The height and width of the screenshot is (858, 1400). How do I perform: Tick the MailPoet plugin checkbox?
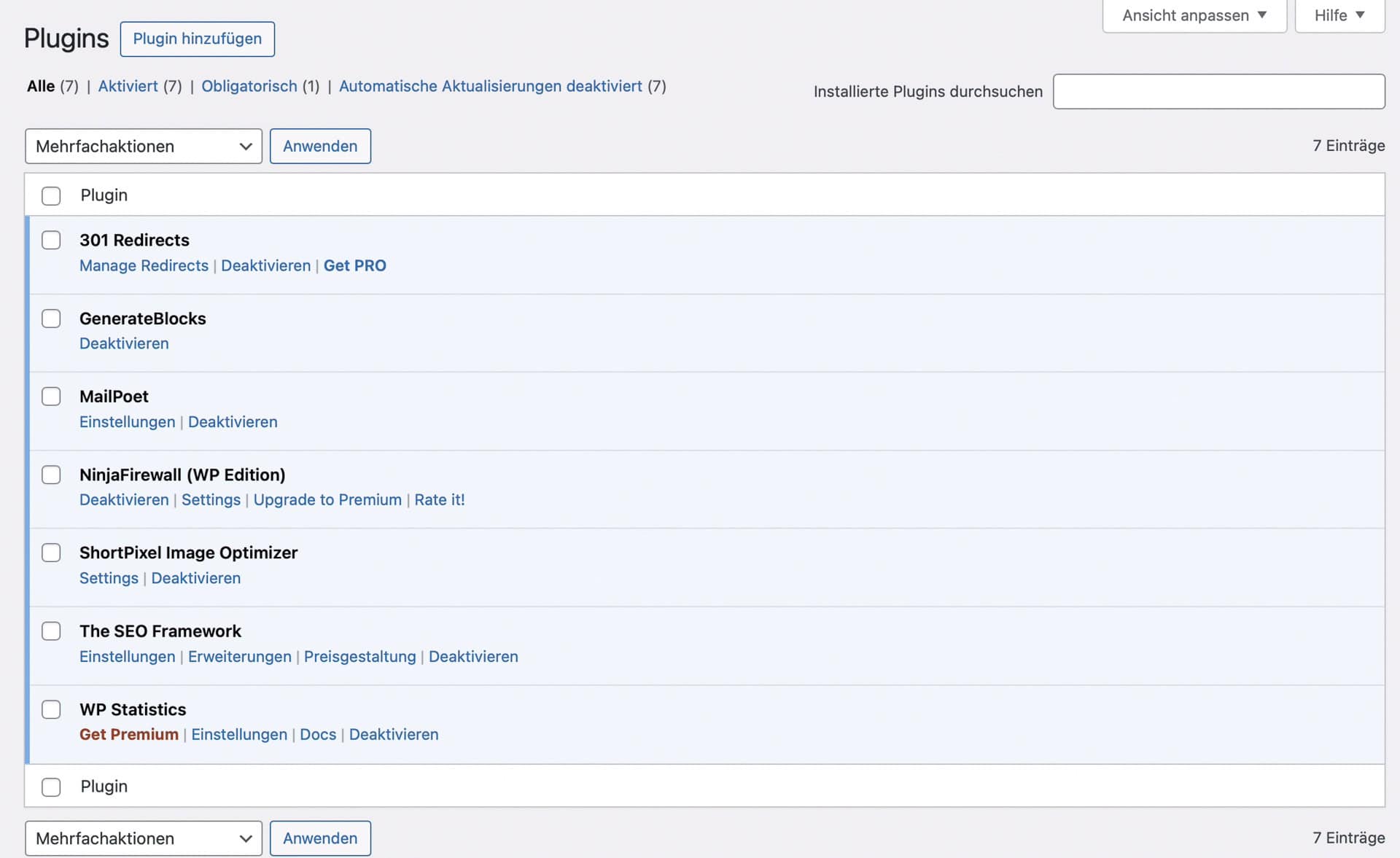(x=51, y=397)
